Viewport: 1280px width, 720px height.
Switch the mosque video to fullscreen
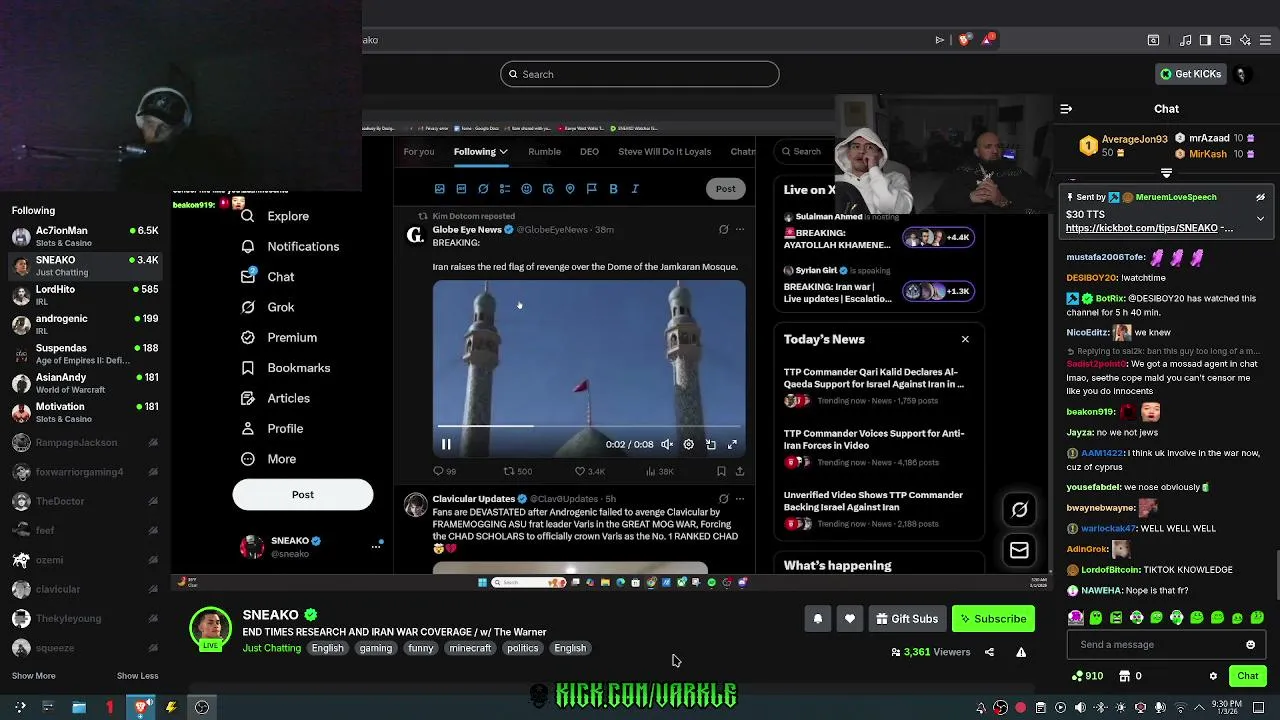pyautogui.click(x=732, y=445)
